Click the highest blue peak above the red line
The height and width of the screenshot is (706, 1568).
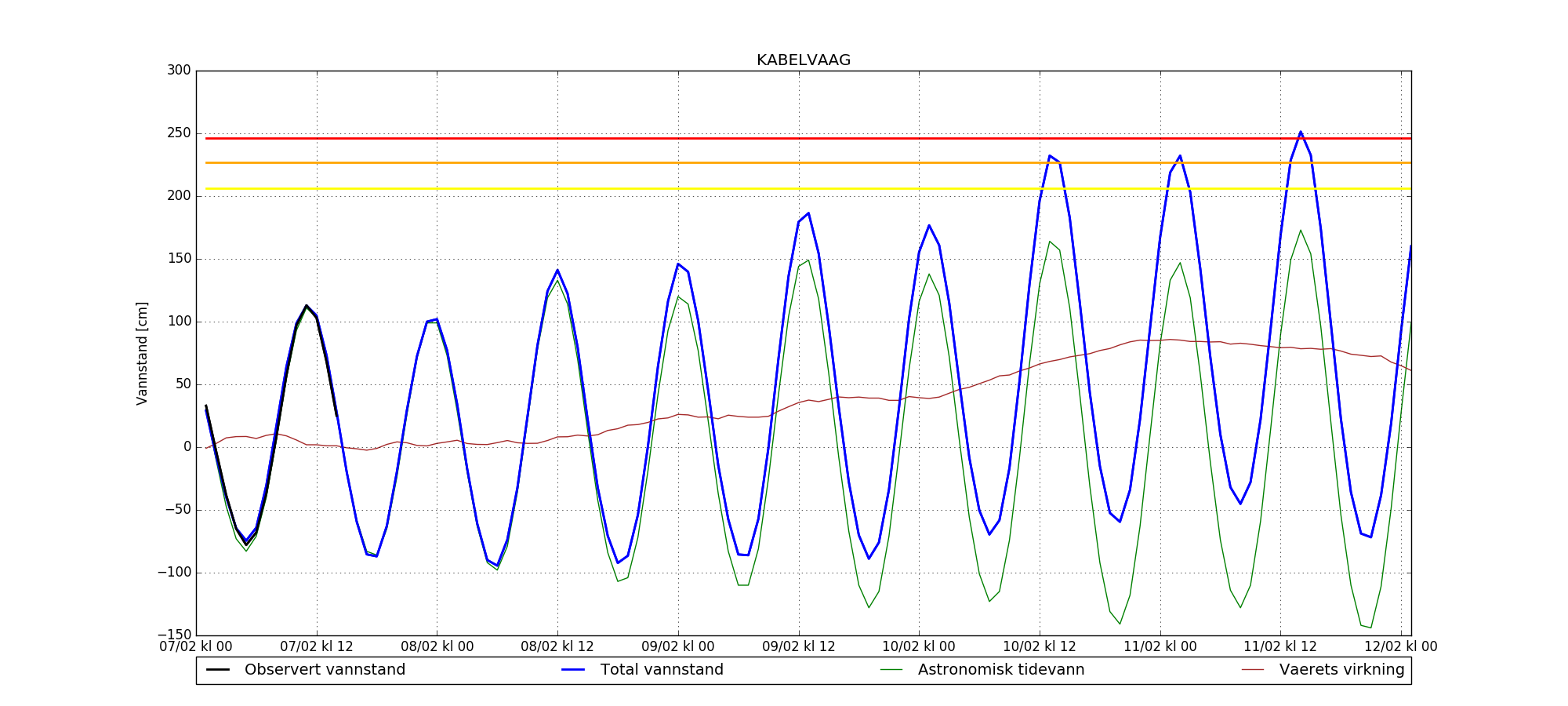click(x=1301, y=133)
